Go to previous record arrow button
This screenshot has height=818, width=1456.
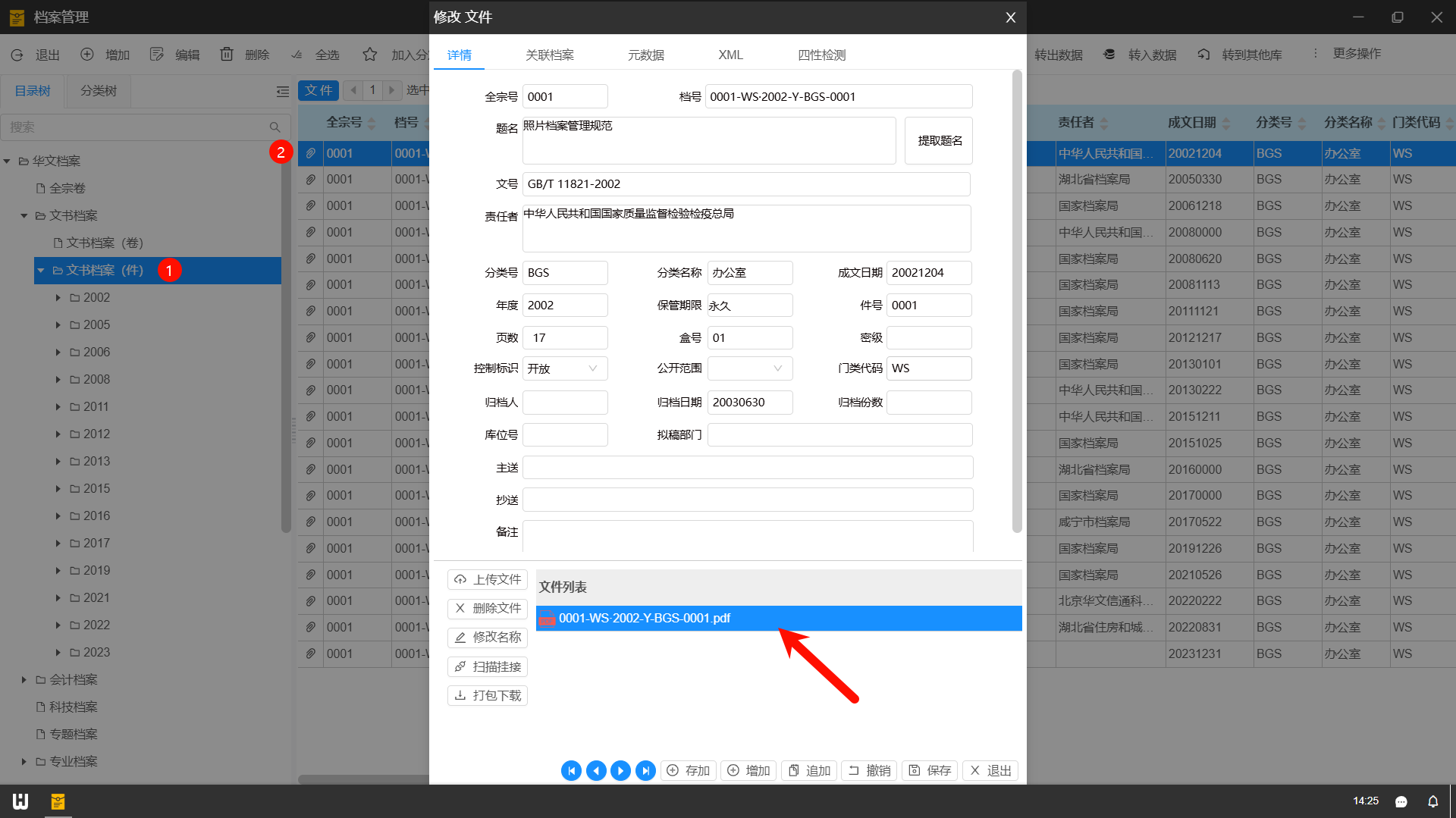coord(596,770)
